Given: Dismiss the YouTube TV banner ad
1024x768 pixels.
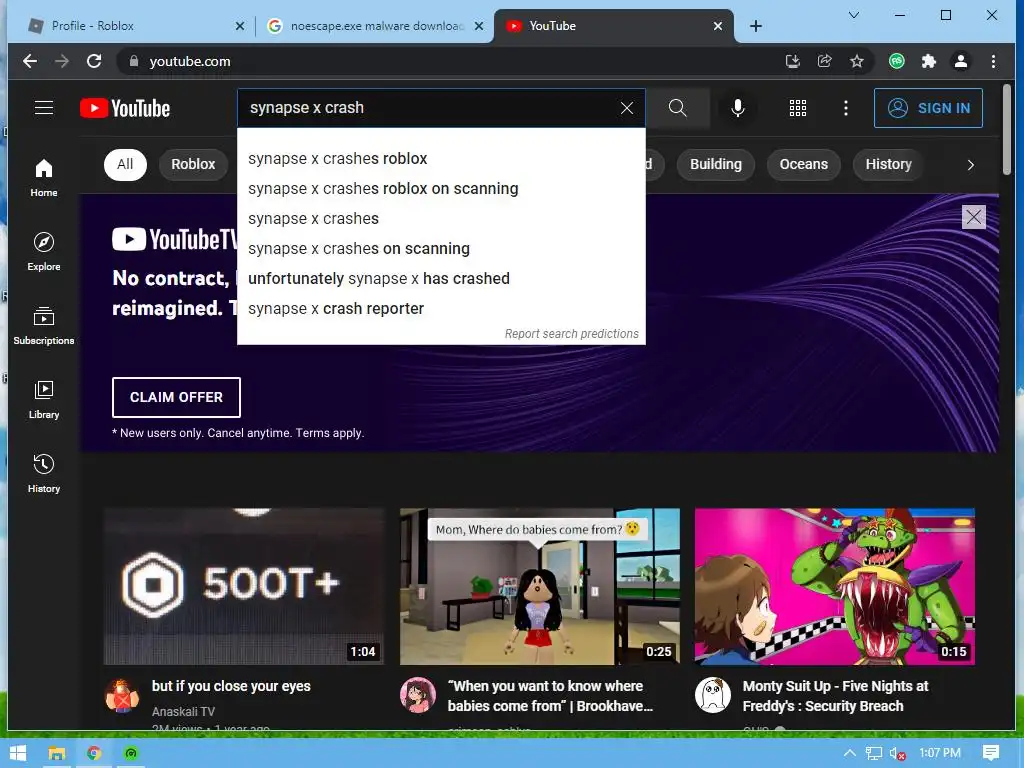Looking at the screenshot, I should (x=973, y=217).
